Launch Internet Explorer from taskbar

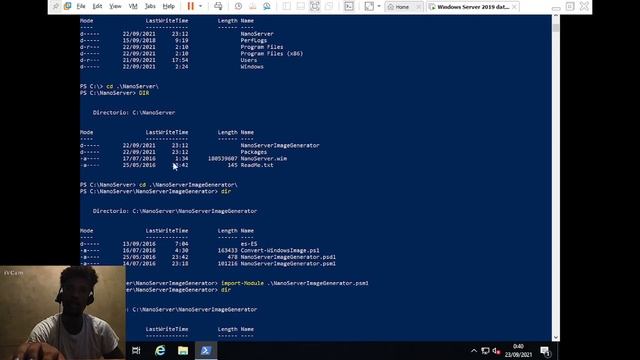pos(160,351)
